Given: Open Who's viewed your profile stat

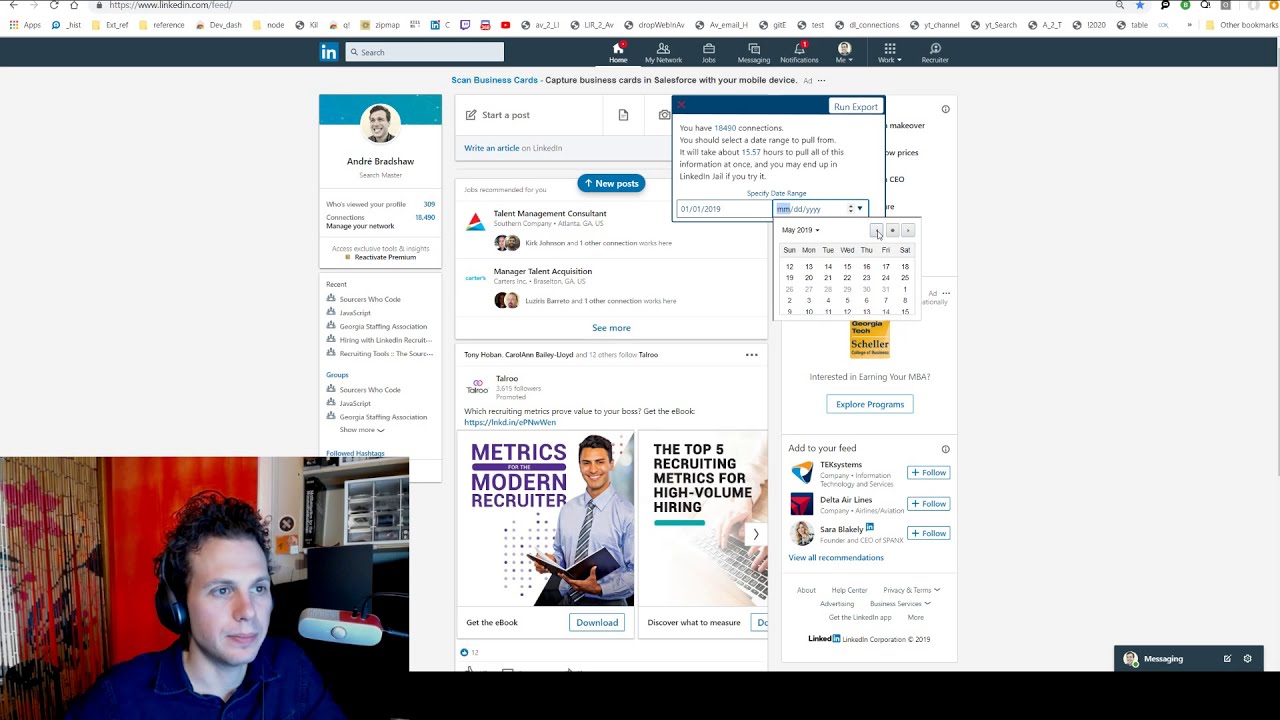Looking at the screenshot, I should pyautogui.click(x=380, y=204).
